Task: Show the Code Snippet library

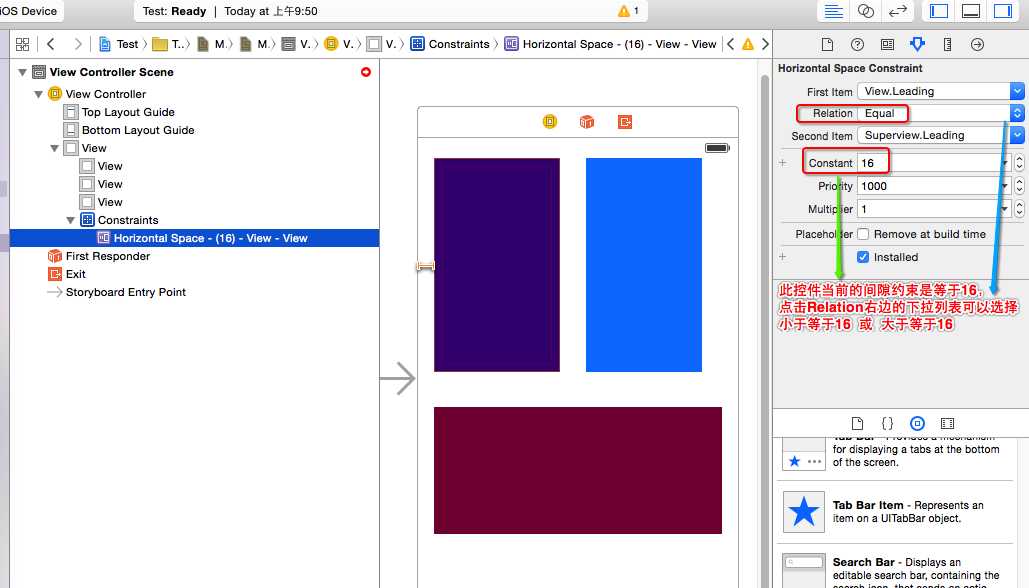Action: (887, 423)
